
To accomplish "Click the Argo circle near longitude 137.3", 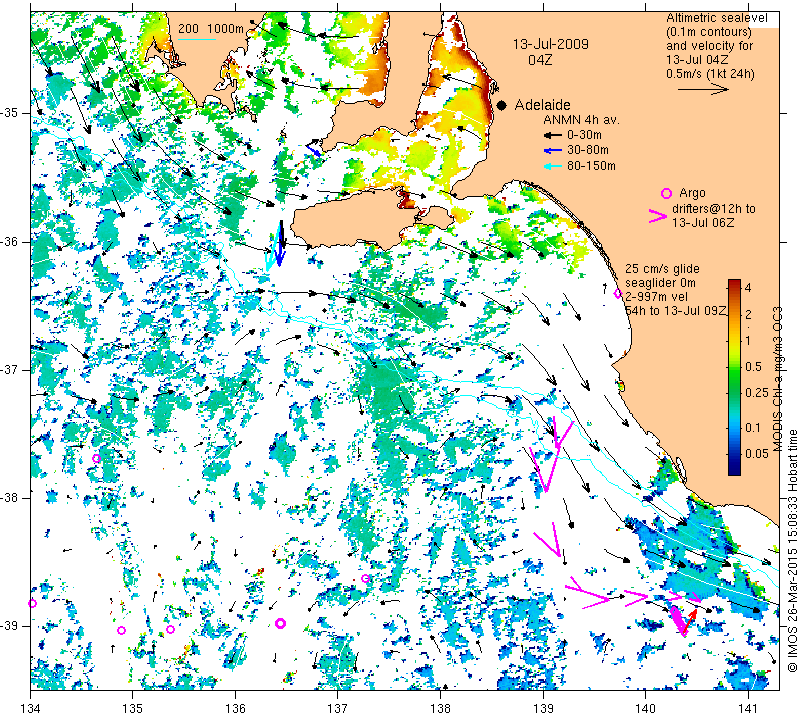I will pos(365,578).
